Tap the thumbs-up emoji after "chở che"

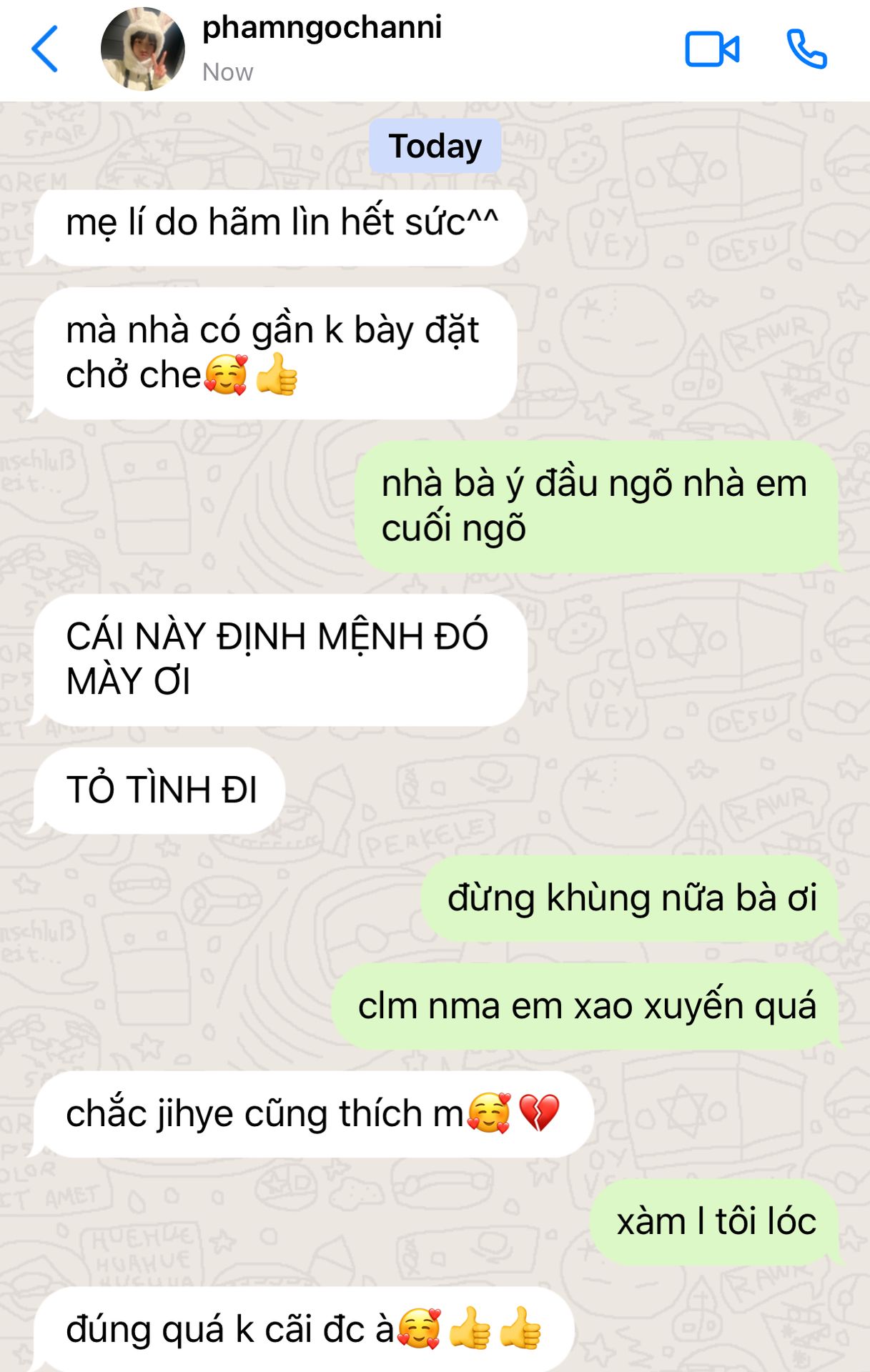277,374
